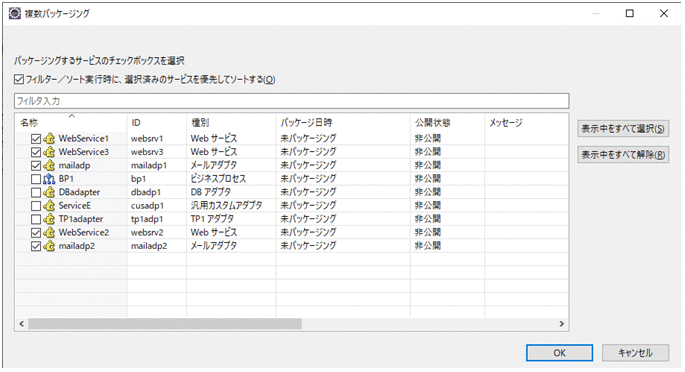The height and width of the screenshot is (372, 685).
Task: Click the TP1 アダプタ type cell
Action: tap(212, 219)
